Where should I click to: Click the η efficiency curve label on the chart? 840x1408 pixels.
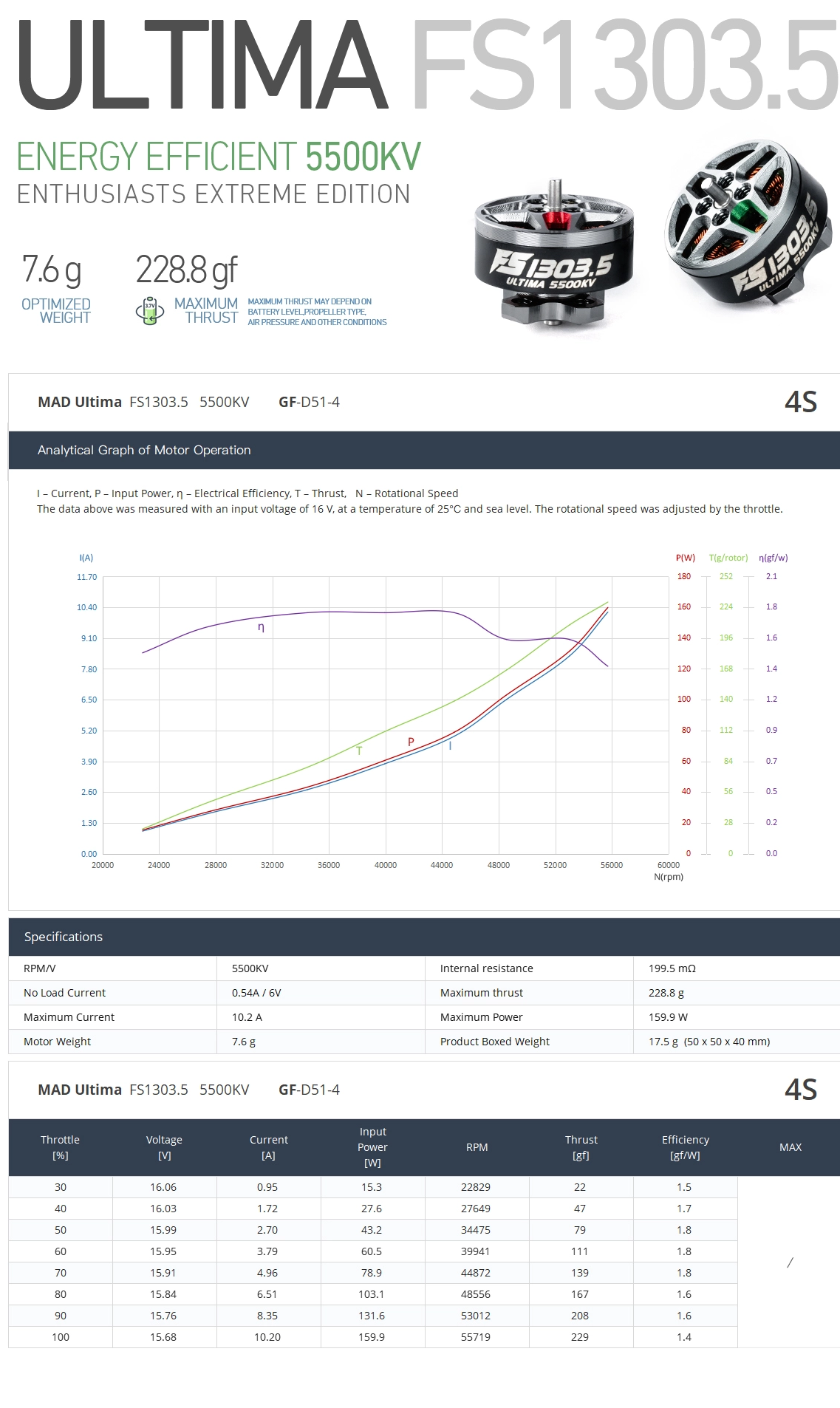[x=261, y=627]
